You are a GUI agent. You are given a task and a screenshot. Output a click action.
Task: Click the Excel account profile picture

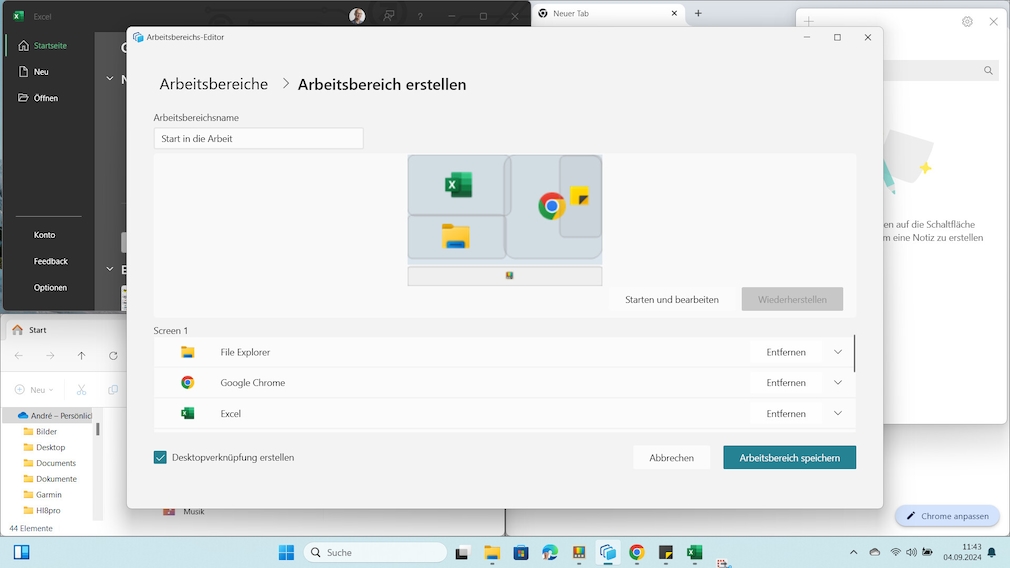(x=357, y=16)
